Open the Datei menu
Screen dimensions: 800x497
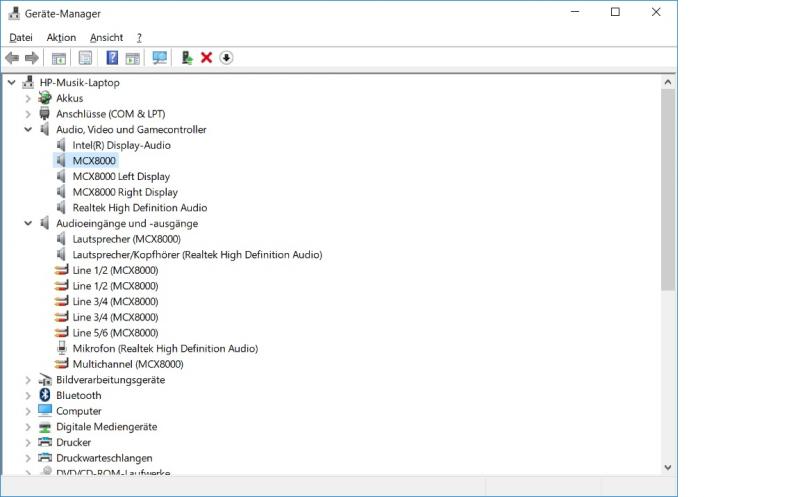21,38
